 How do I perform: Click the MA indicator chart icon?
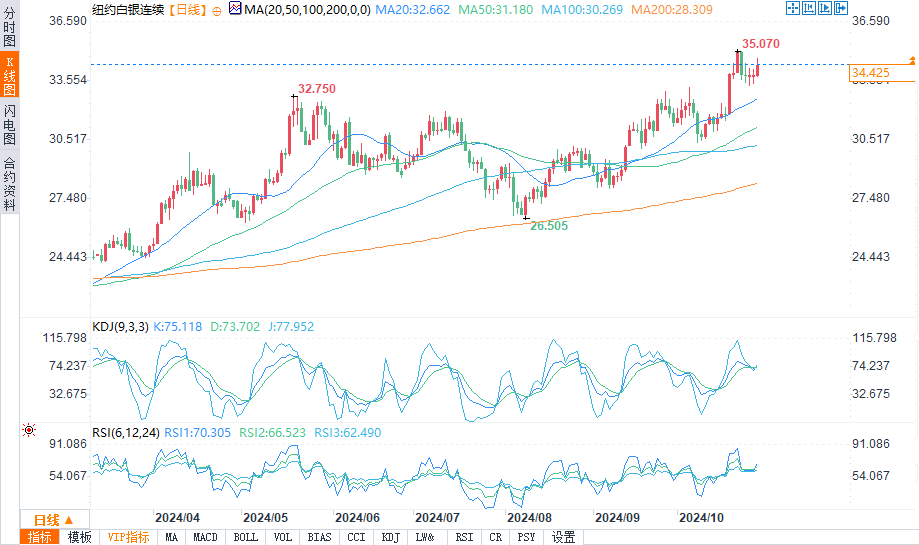pyautogui.click(x=234, y=9)
